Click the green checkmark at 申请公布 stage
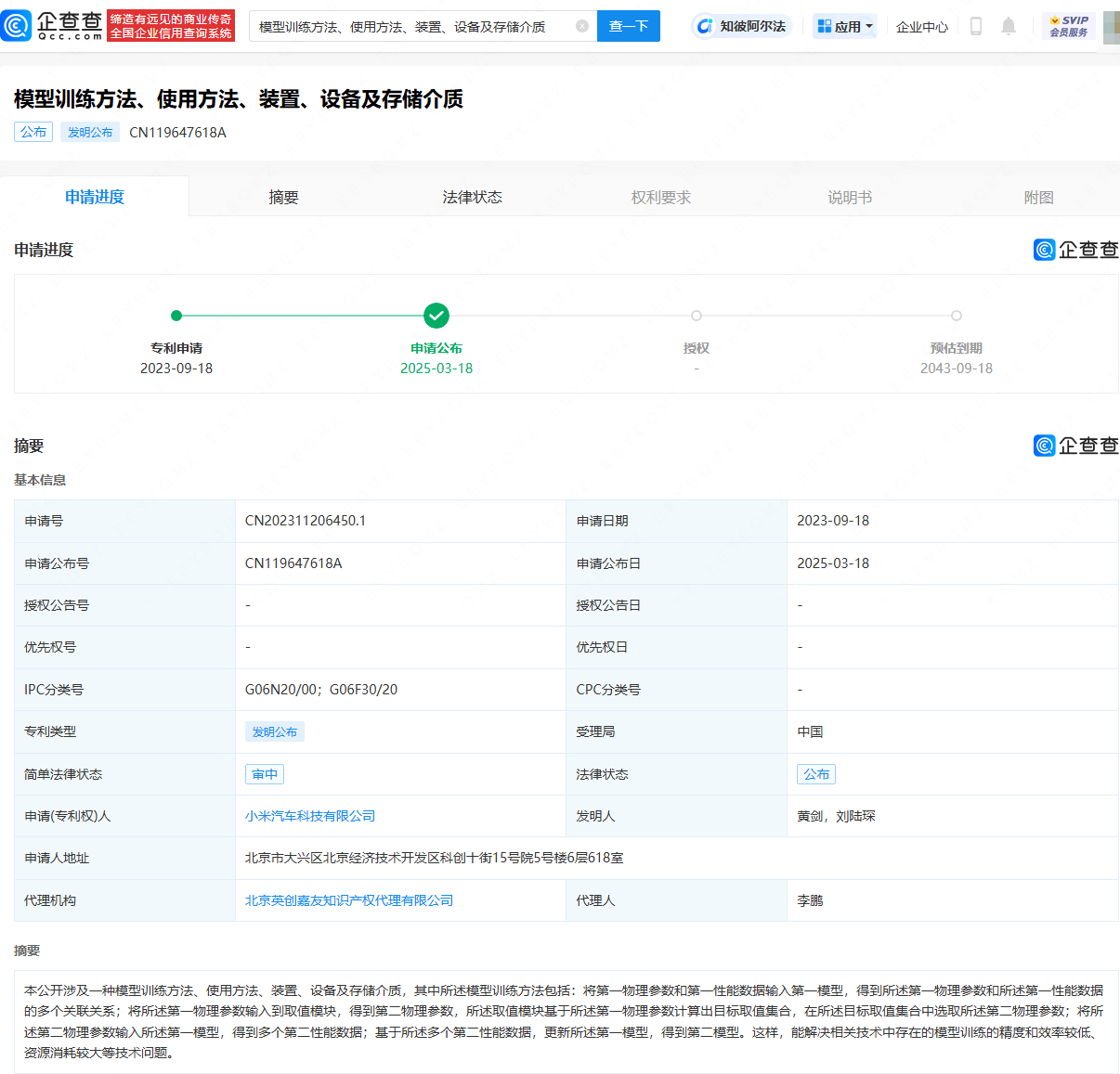This screenshot has height=1074, width=1120. [436, 316]
